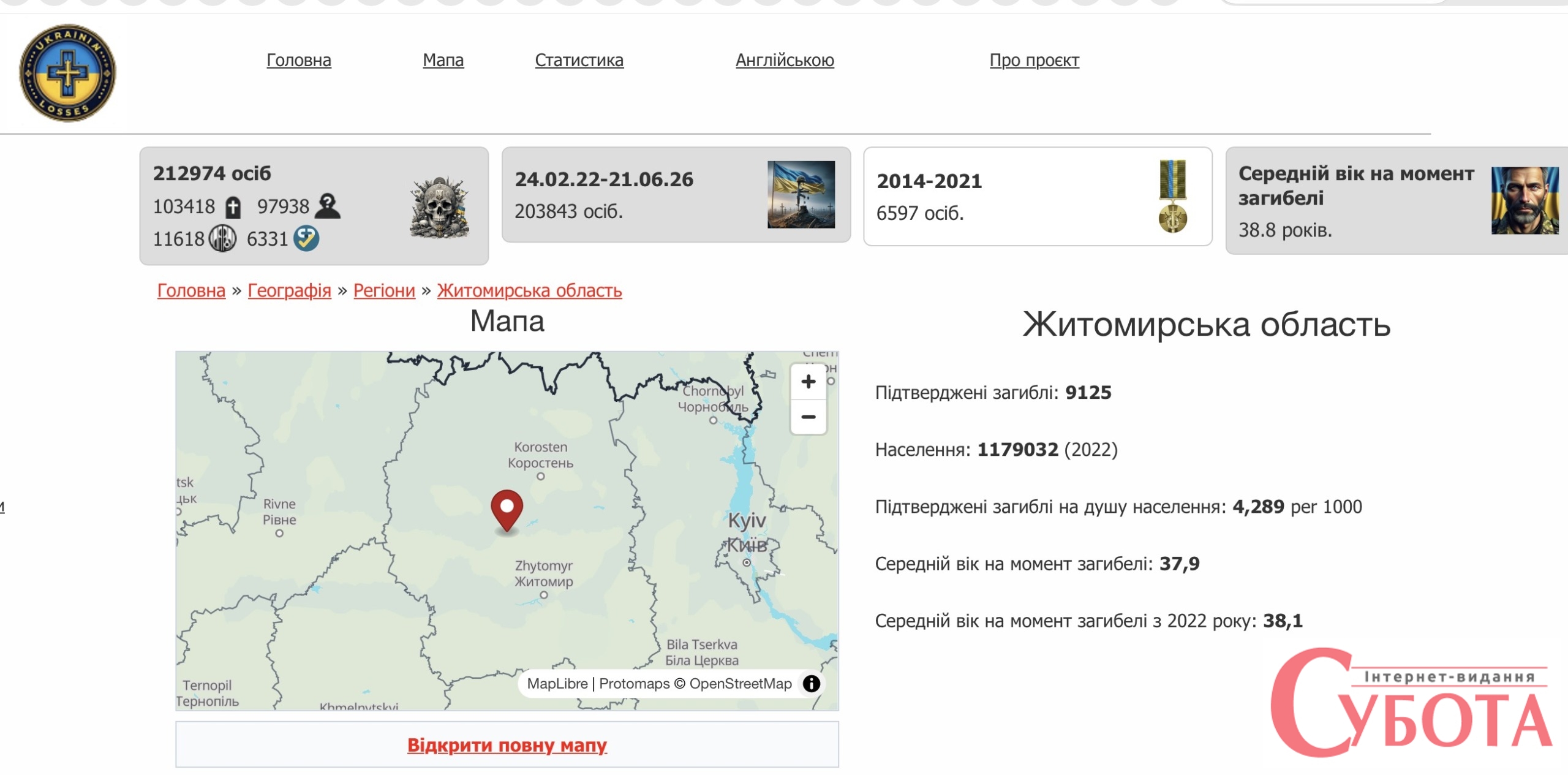Image resolution: width=1568 pixels, height=775 pixels.
Task: Click the 212974 осіб total text
Action: [x=212, y=173]
